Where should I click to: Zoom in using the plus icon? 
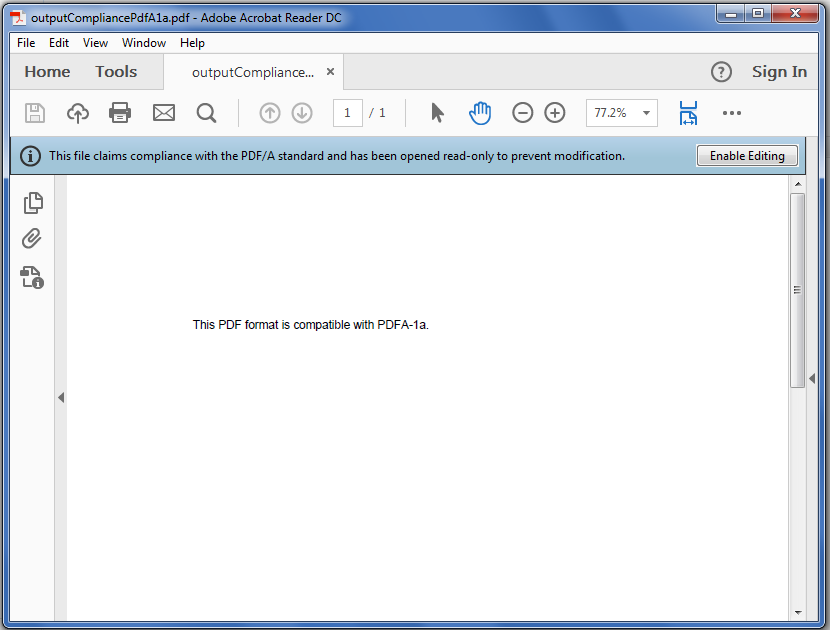(x=554, y=113)
